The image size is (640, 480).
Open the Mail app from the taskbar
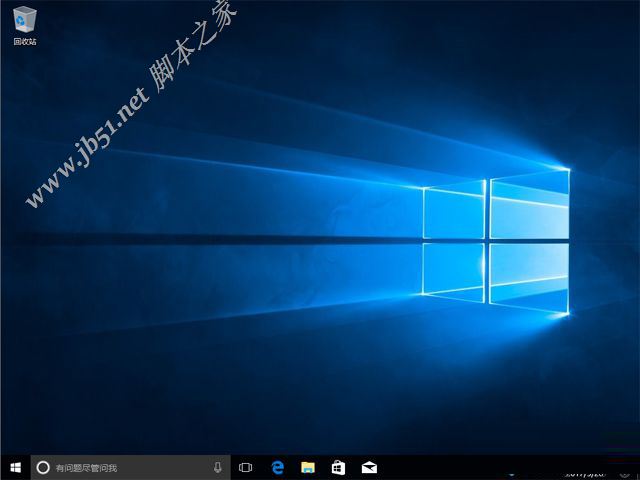[x=369, y=468]
